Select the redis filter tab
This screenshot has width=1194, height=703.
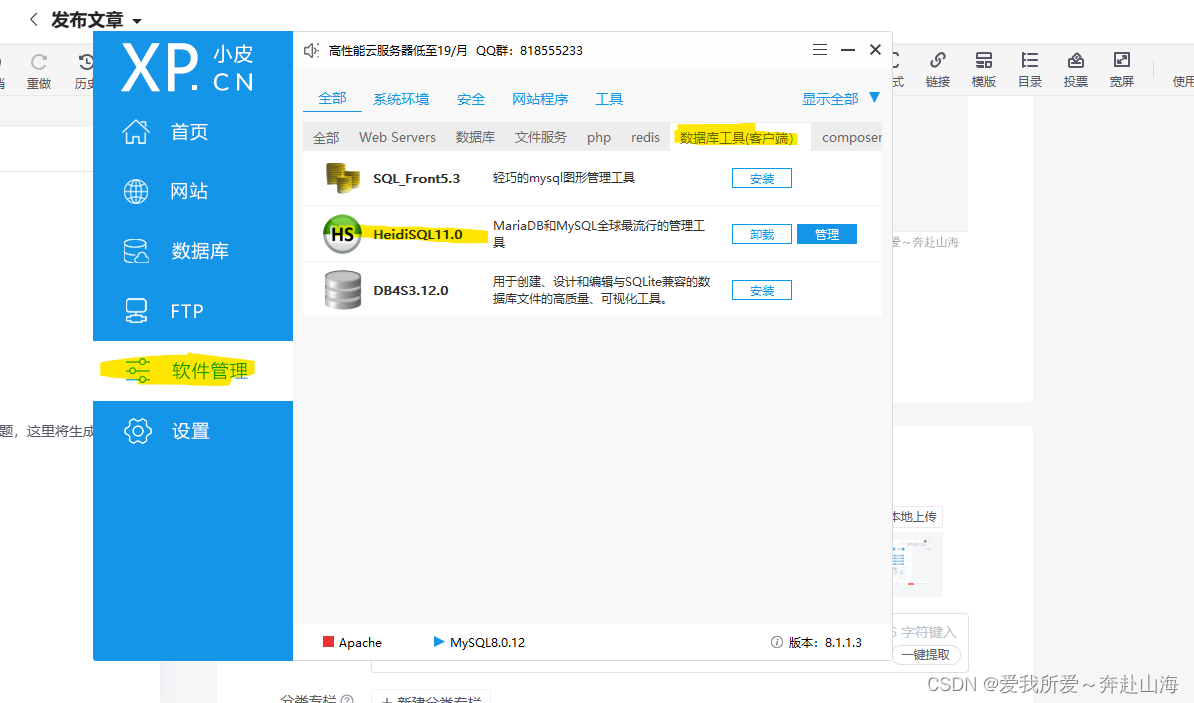(645, 137)
